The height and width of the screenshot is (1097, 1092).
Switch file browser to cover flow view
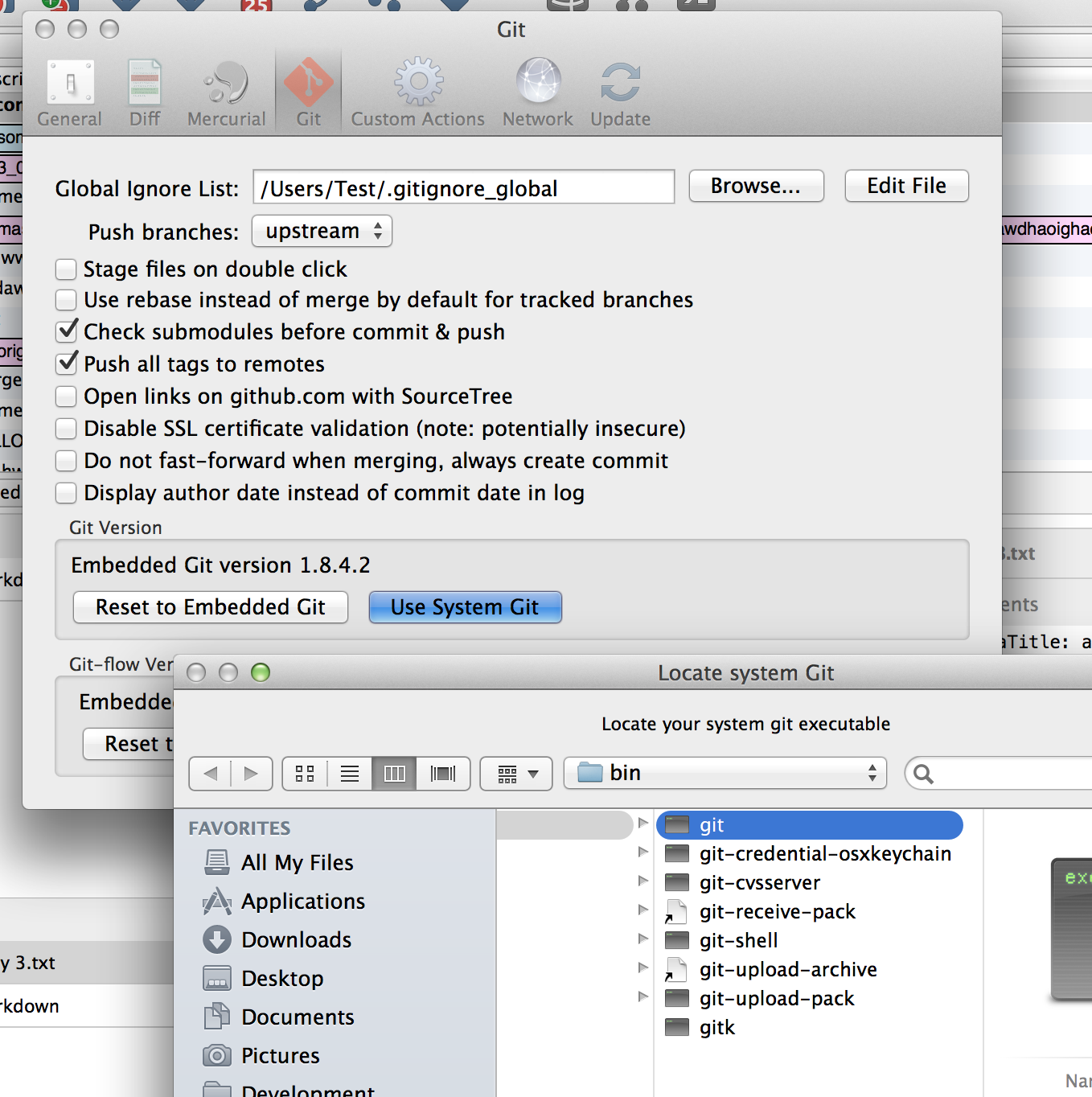[443, 774]
